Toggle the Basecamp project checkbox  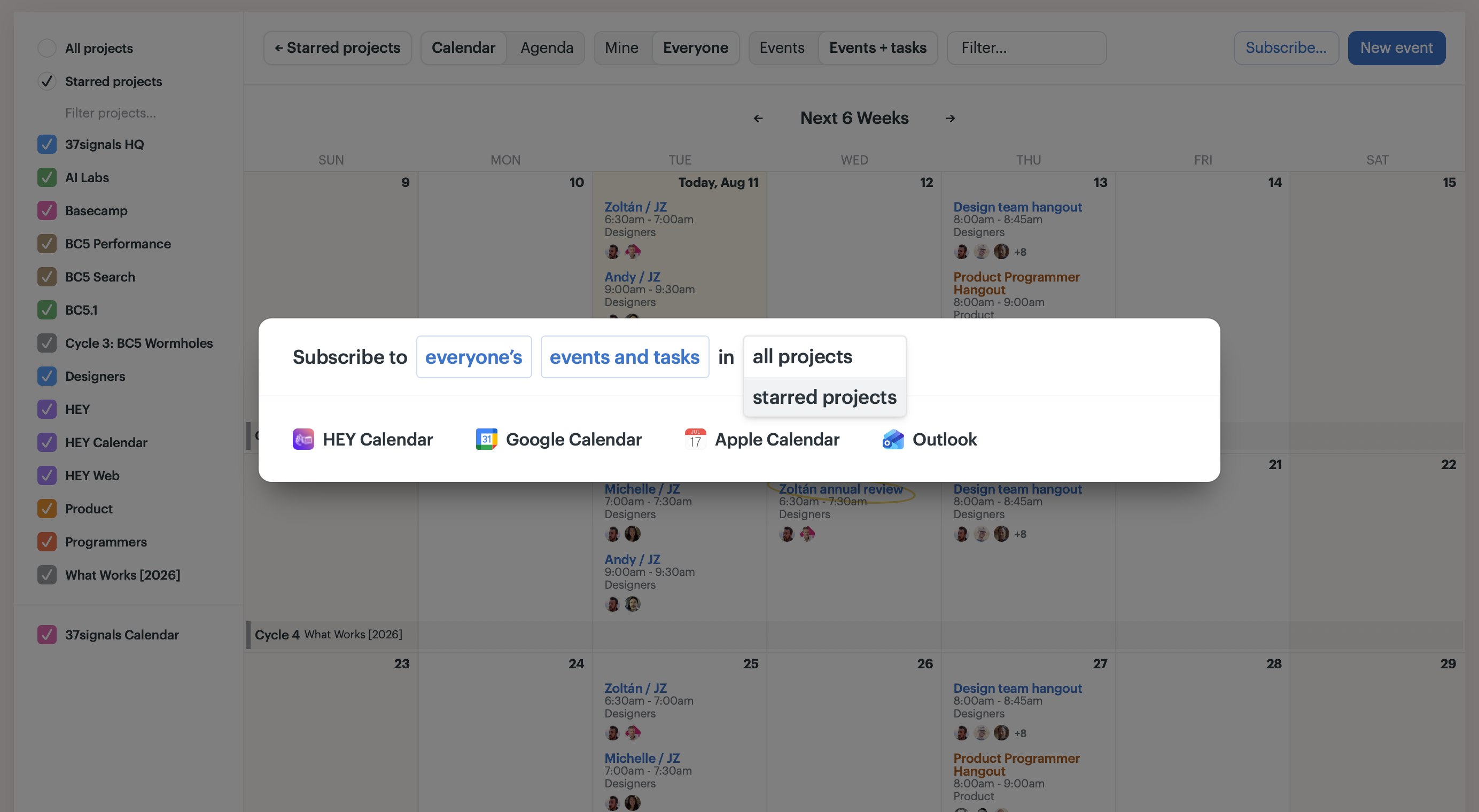[47, 210]
